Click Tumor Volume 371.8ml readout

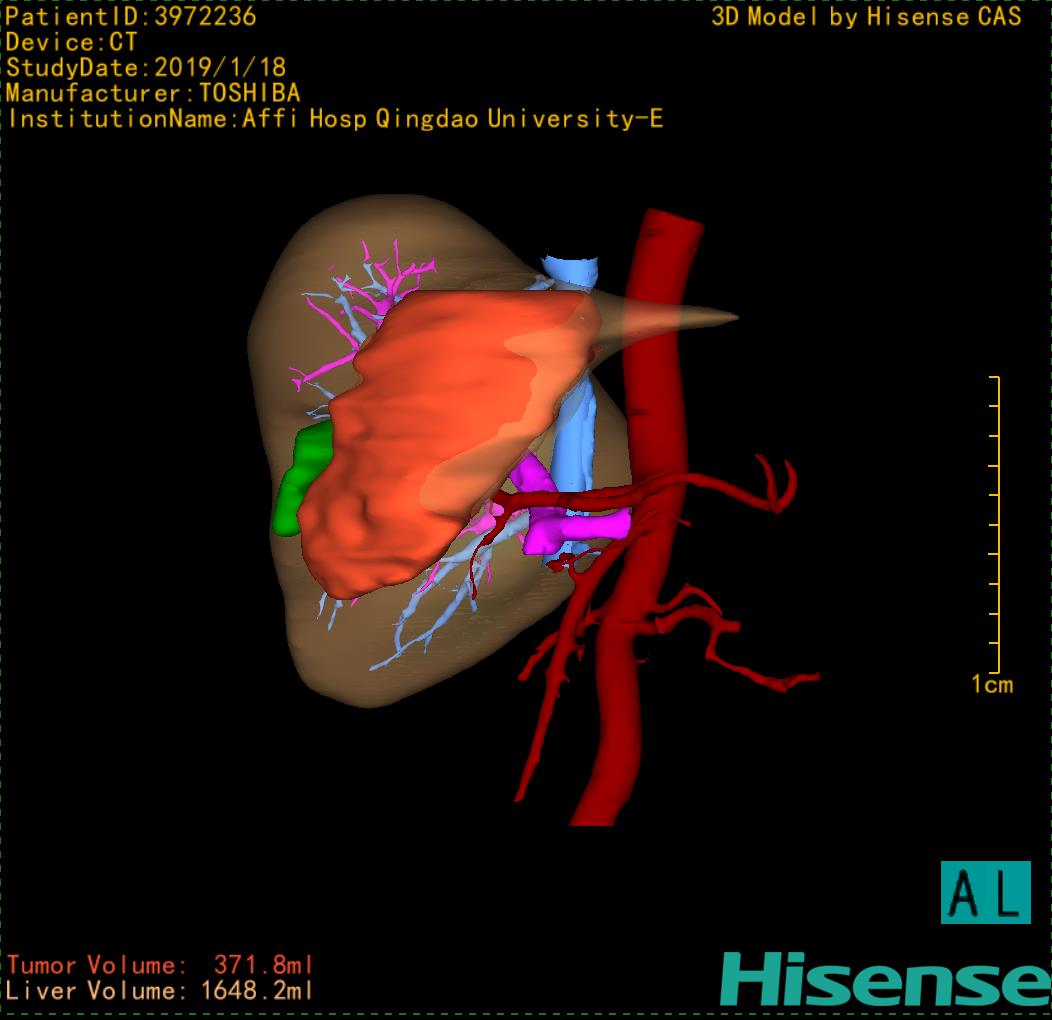coord(160,965)
